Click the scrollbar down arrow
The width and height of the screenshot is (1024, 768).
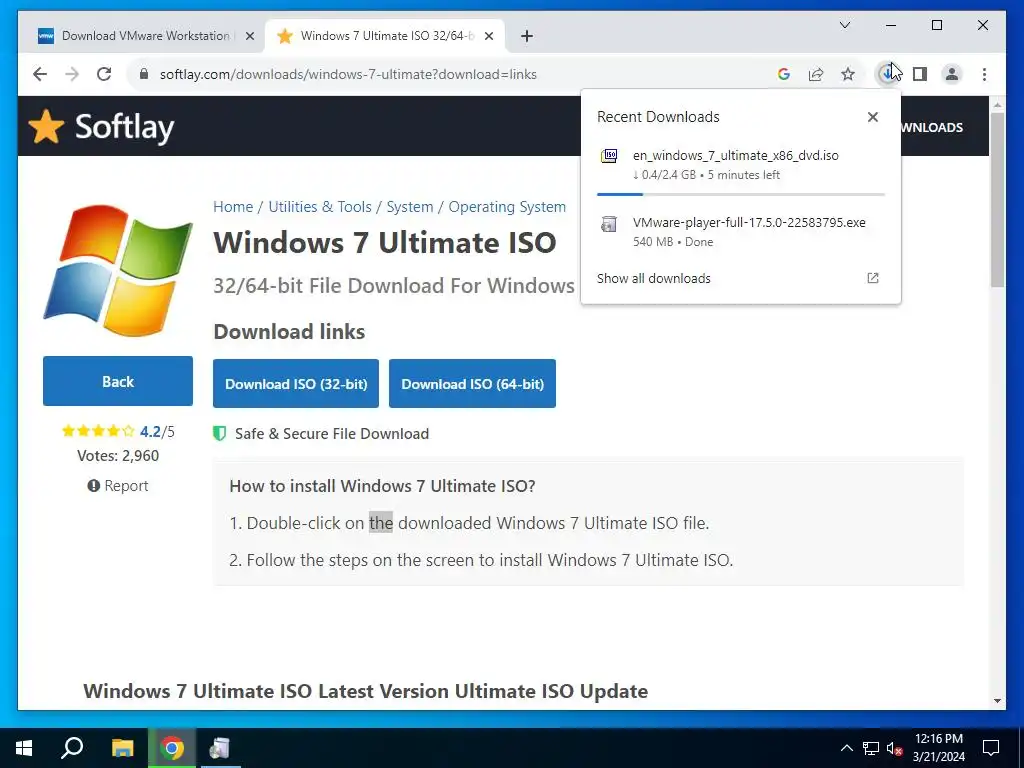point(997,701)
